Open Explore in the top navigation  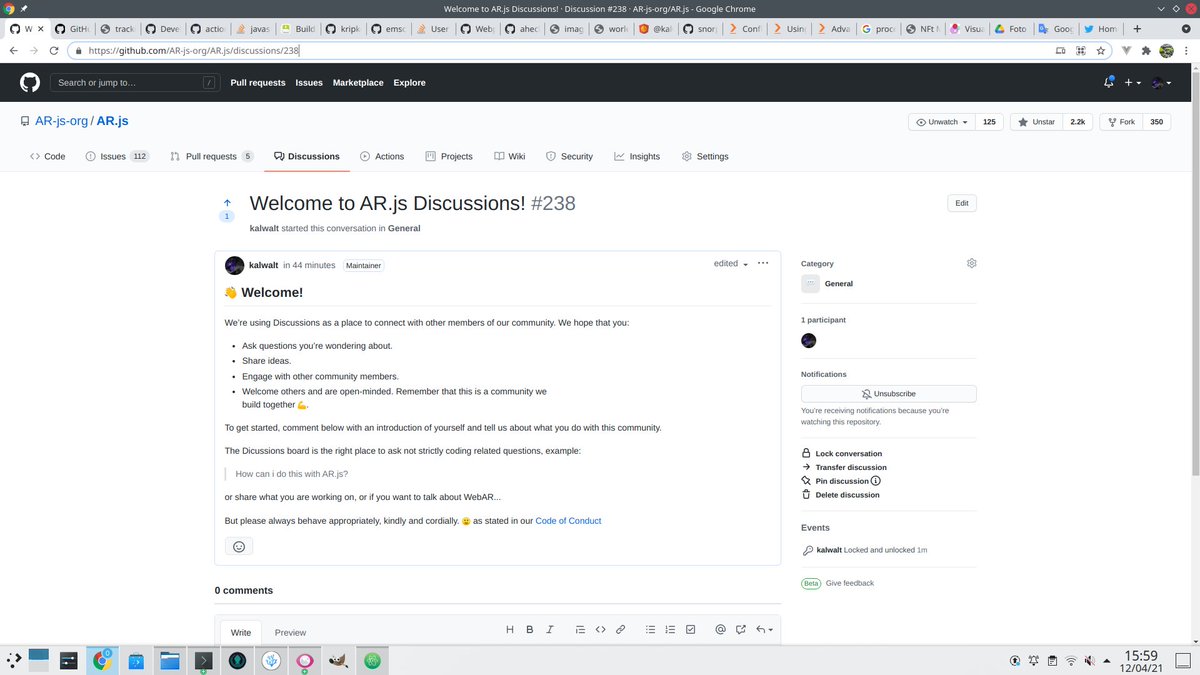[x=409, y=83]
